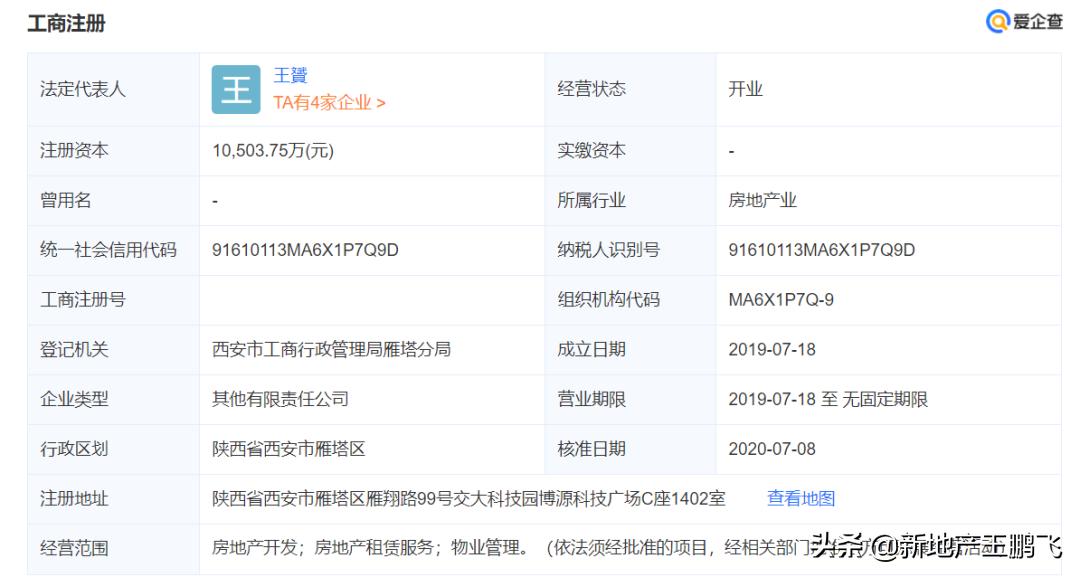The image size is (1080, 577).
Task: Select 行政区划 陕西省西安市雁塔区 value
Action: point(289,449)
